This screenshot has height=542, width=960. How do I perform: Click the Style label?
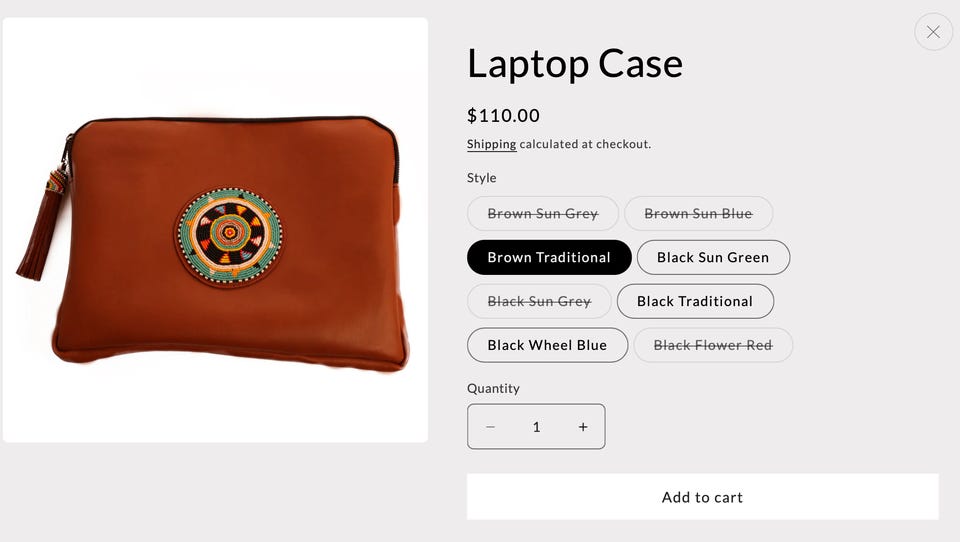[x=482, y=178]
